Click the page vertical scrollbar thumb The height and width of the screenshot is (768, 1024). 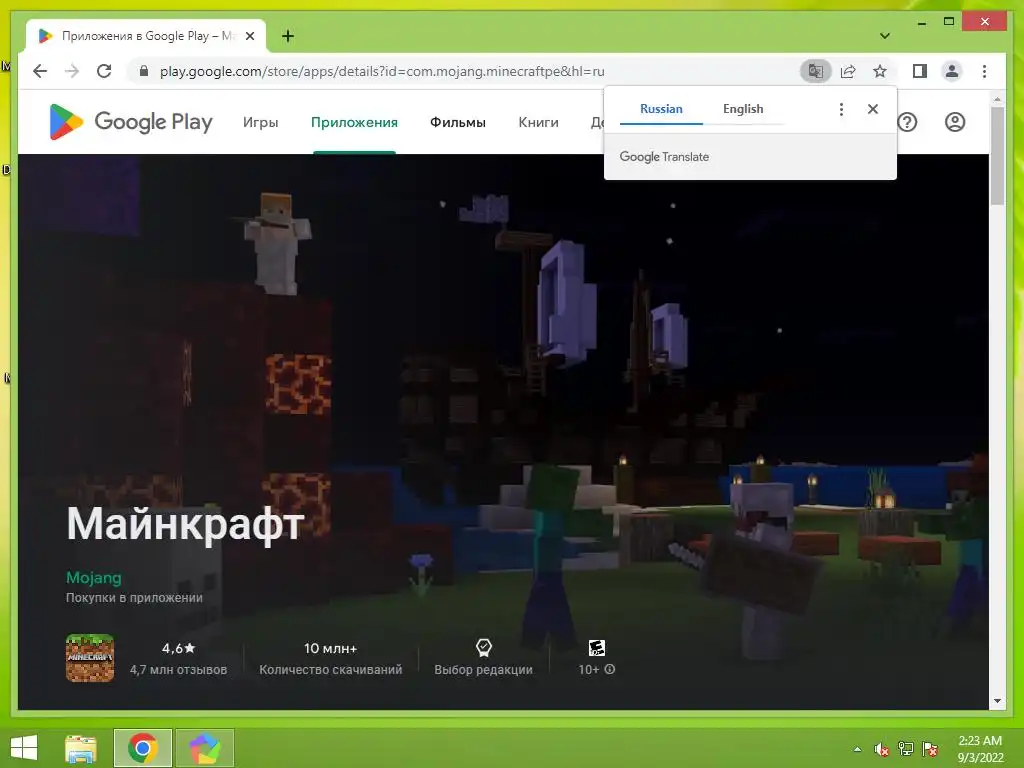point(997,155)
